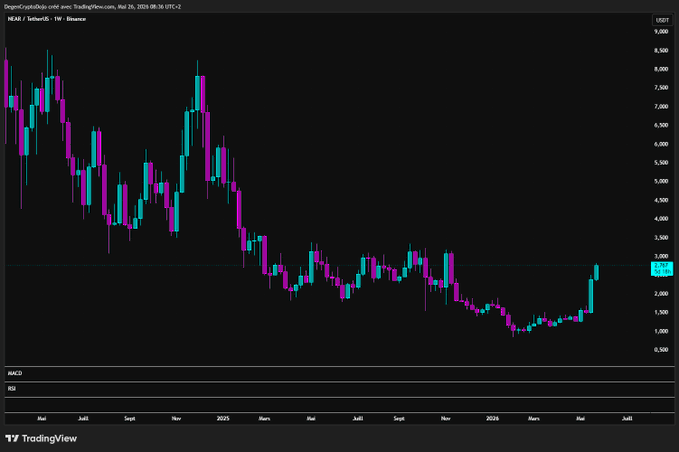Click the 1,500 price axis label

click(x=661, y=312)
